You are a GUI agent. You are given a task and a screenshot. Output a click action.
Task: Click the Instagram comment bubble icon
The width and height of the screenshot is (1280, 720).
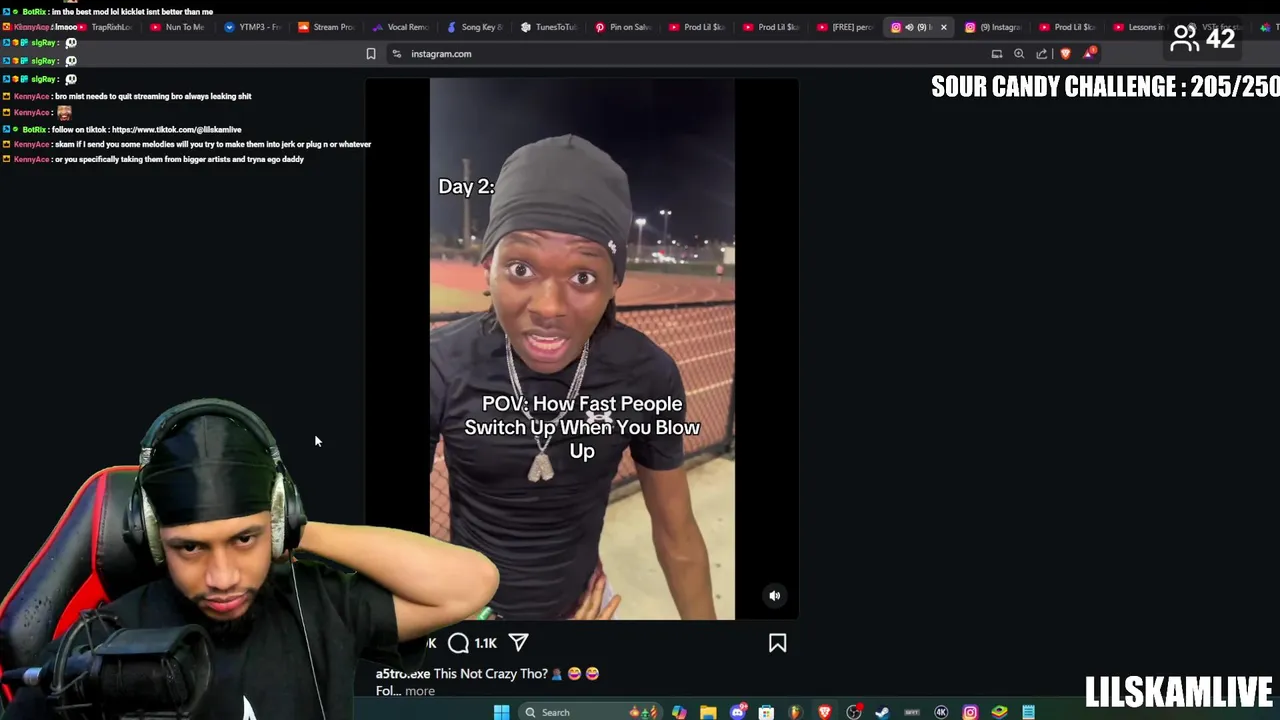(x=458, y=643)
